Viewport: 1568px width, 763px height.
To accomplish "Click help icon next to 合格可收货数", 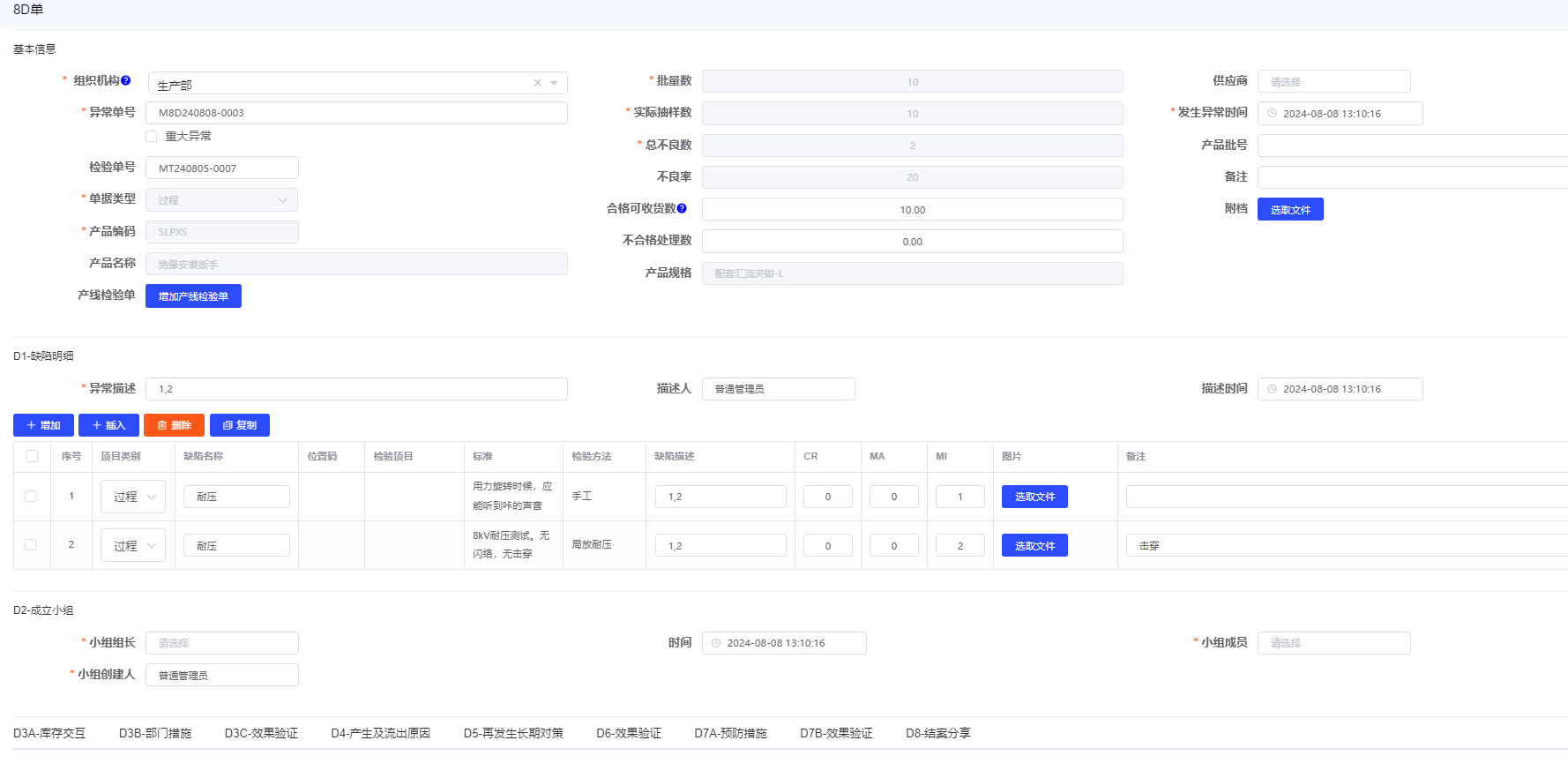I will click(682, 208).
